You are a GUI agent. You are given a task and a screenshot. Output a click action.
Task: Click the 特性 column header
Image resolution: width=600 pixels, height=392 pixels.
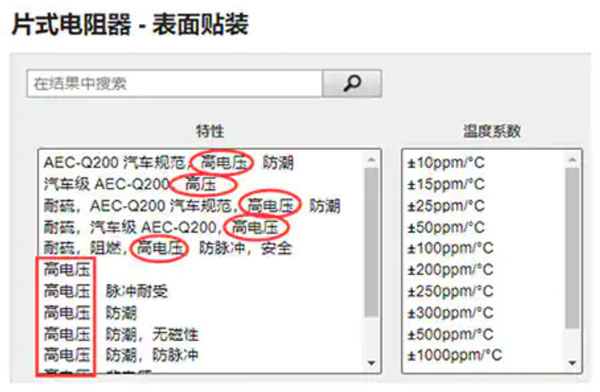210,131
